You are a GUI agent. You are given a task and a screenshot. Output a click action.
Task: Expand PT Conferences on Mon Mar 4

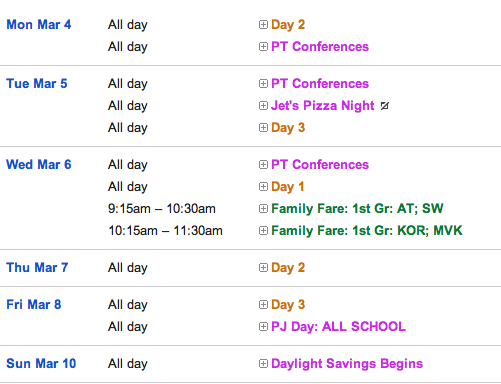[x=263, y=47]
